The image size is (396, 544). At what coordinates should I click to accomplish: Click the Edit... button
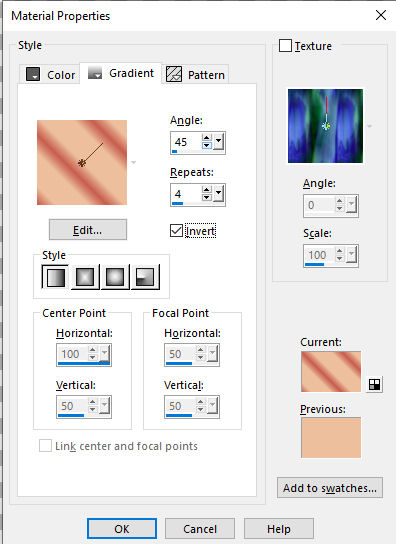coord(88,230)
